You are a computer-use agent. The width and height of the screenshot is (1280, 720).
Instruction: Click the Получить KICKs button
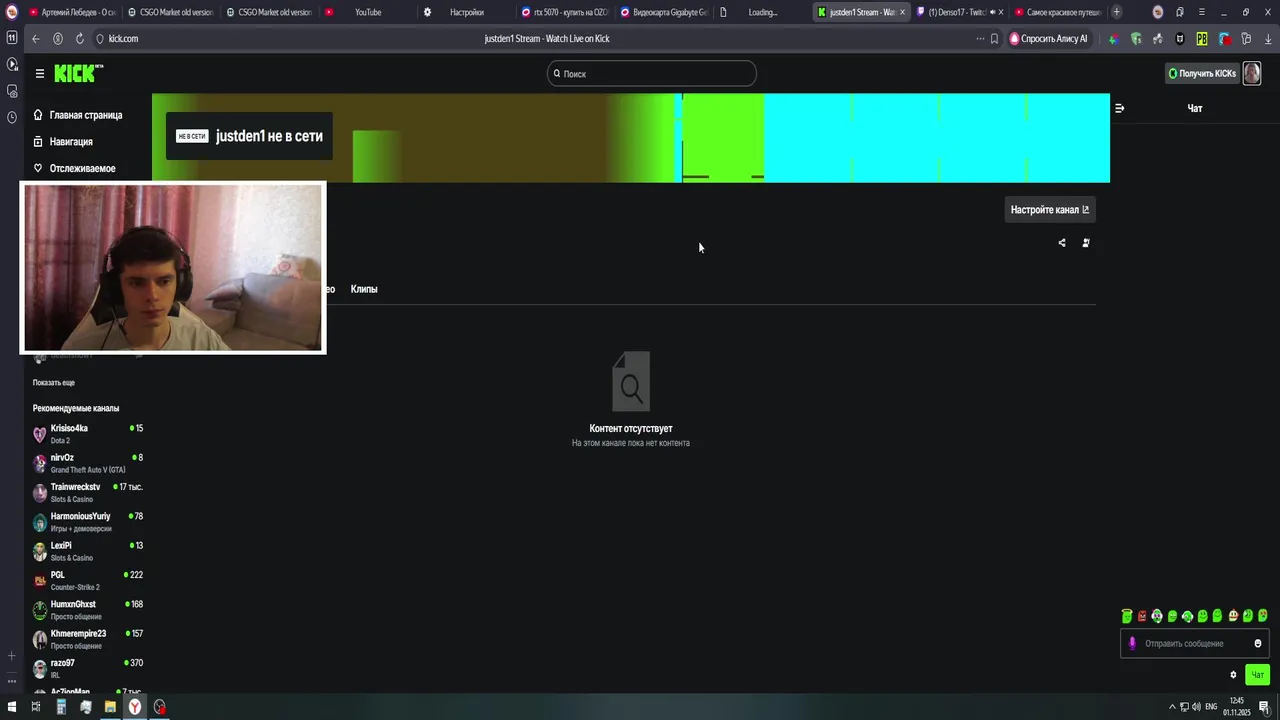[x=1202, y=74]
